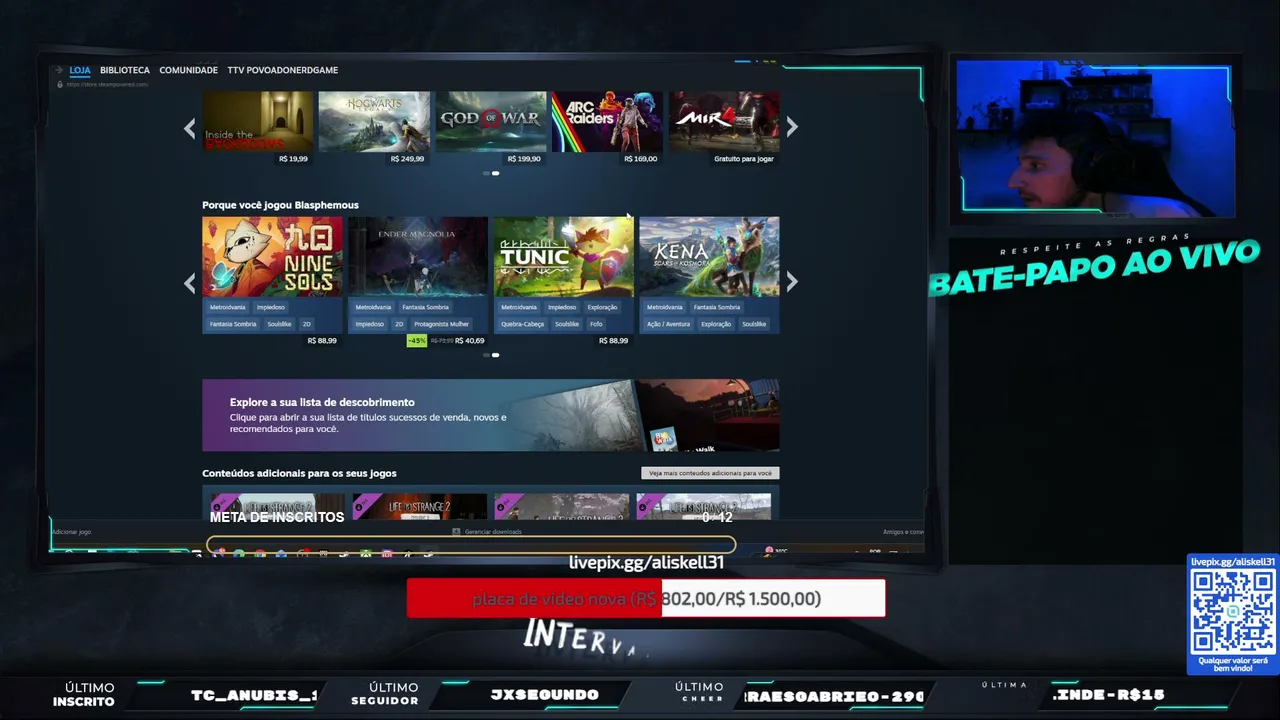Click the Fofo tag under TUNIC
1280x720 pixels.
596,324
